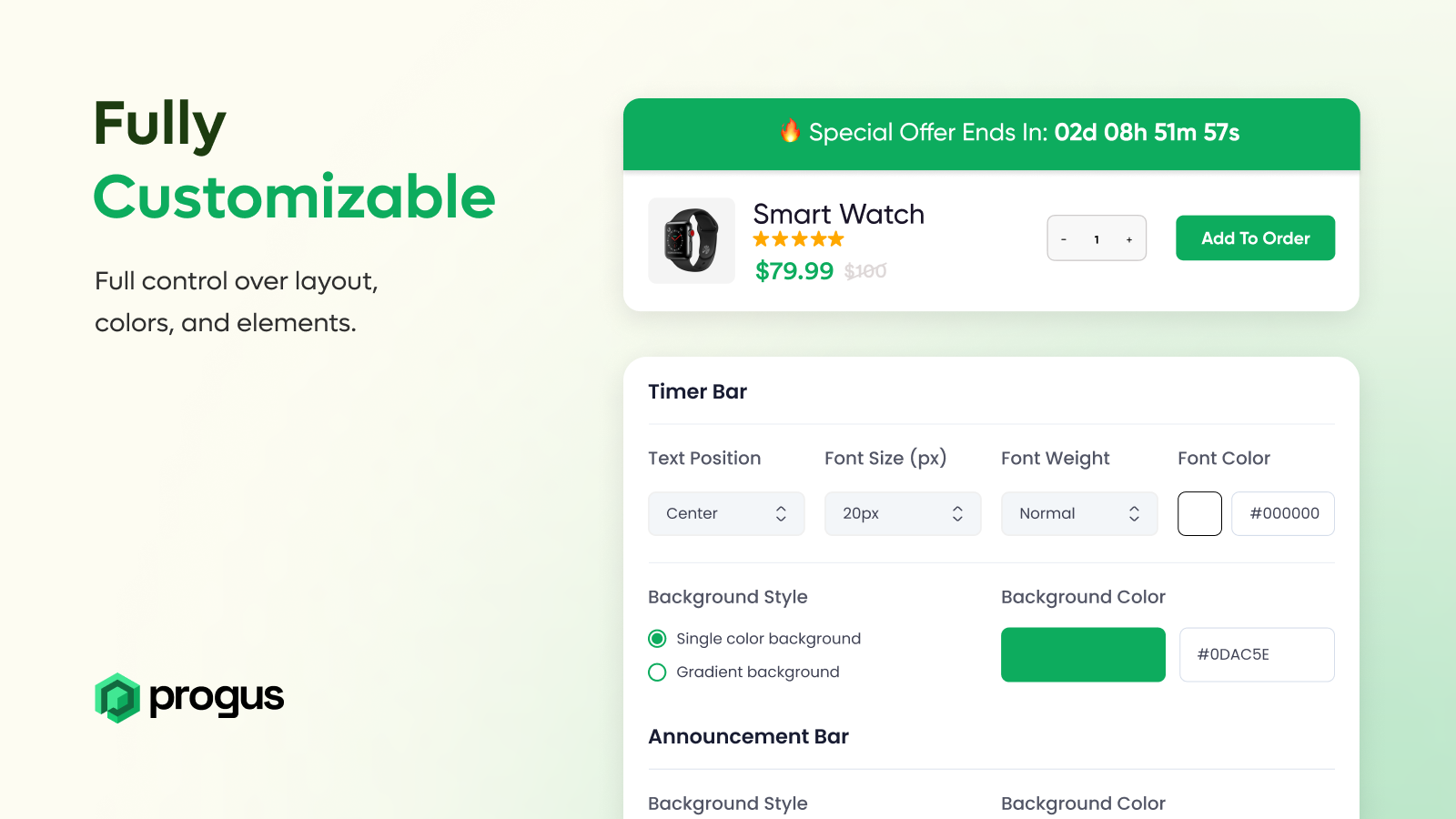Open the Font Size dropdown
This screenshot has width=1456, height=819.
tap(903, 513)
